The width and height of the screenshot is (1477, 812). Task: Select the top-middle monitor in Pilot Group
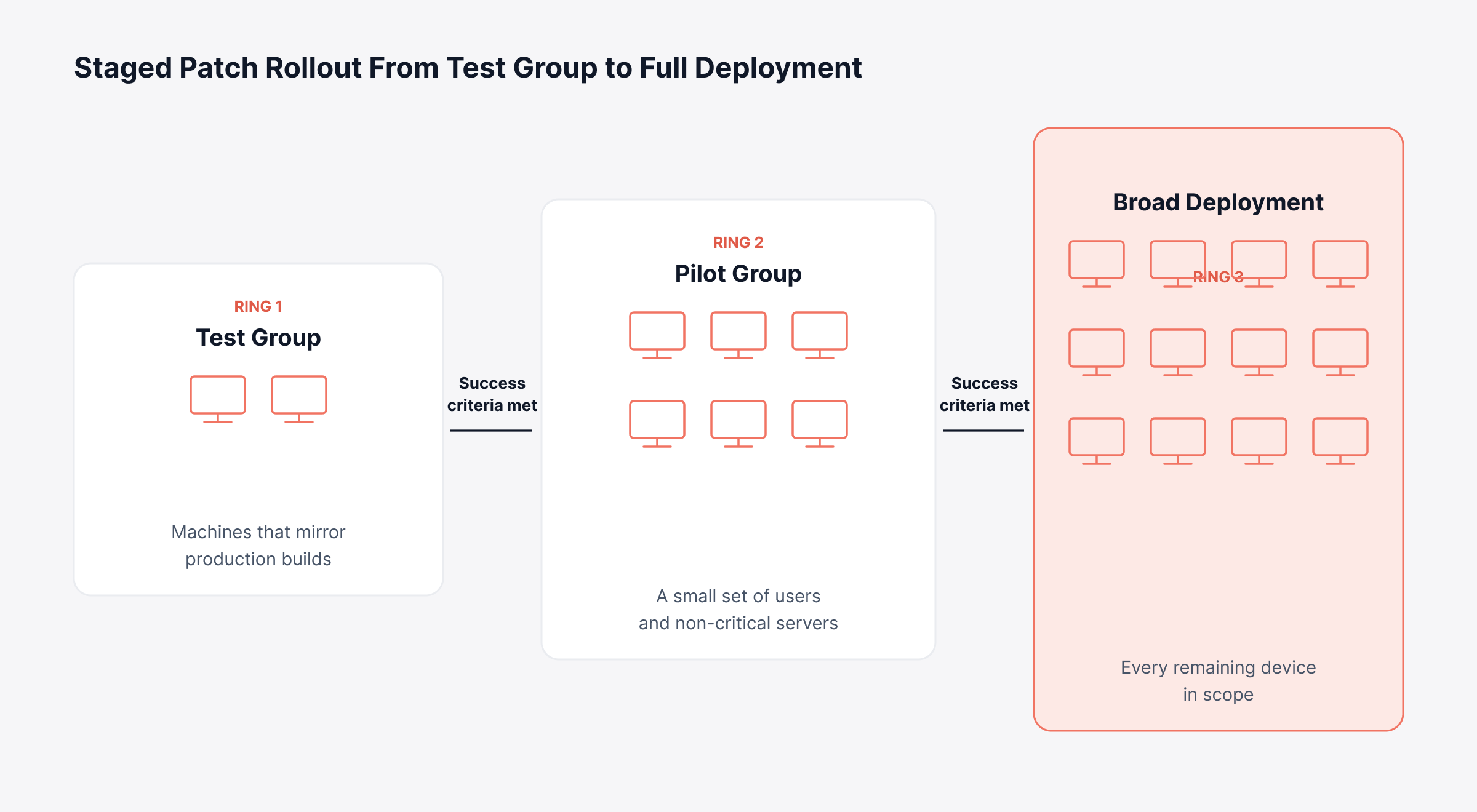738,335
